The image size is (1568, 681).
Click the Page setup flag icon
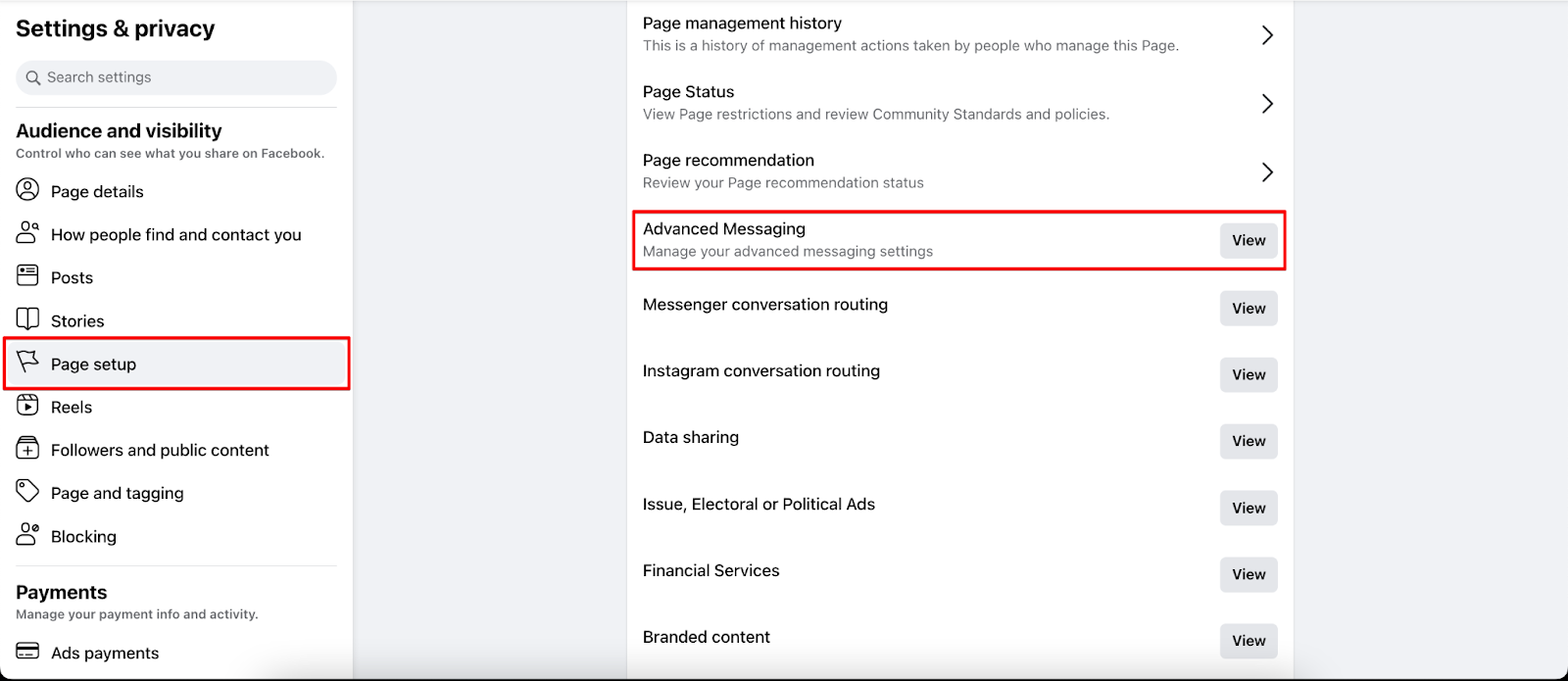point(27,362)
